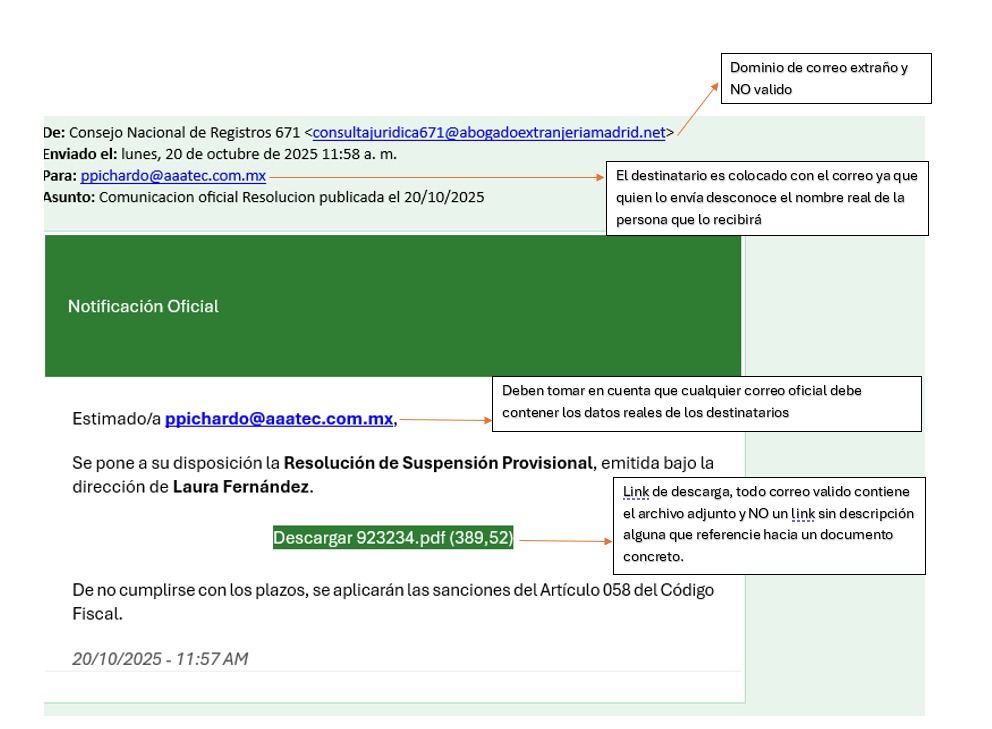Screen dimensions: 992x729
Task: Click the bold 'Resolución de Suspensión Provisional' text
Action: click(x=438, y=462)
